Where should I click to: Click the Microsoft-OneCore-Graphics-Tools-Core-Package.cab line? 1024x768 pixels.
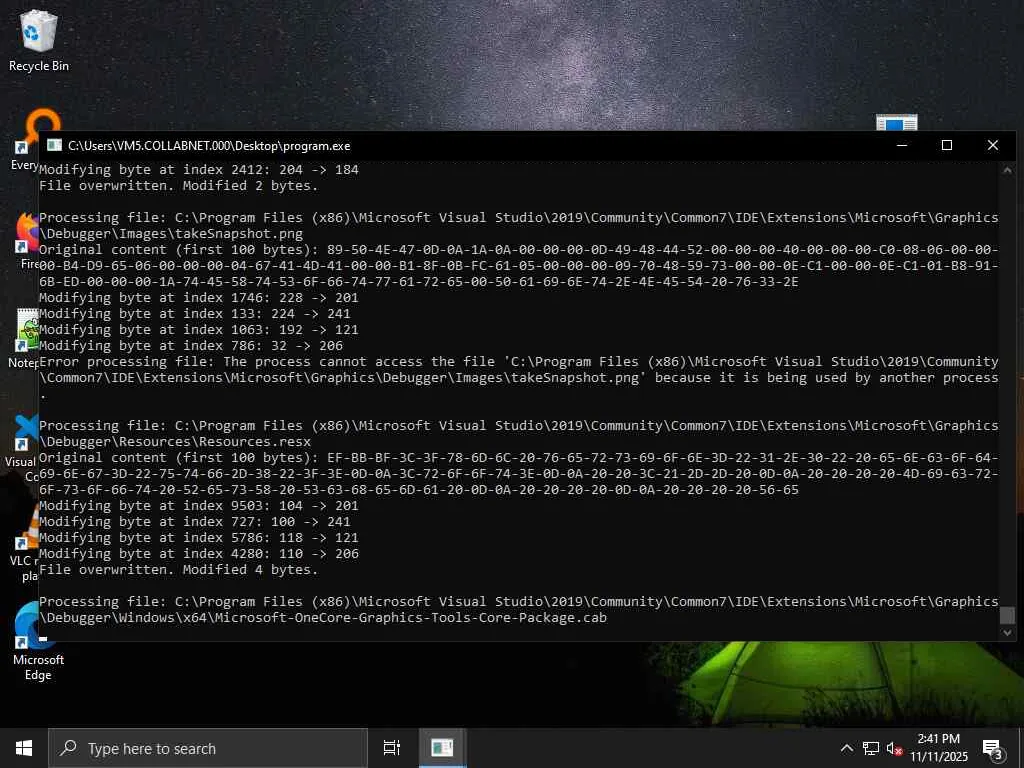[x=323, y=617]
